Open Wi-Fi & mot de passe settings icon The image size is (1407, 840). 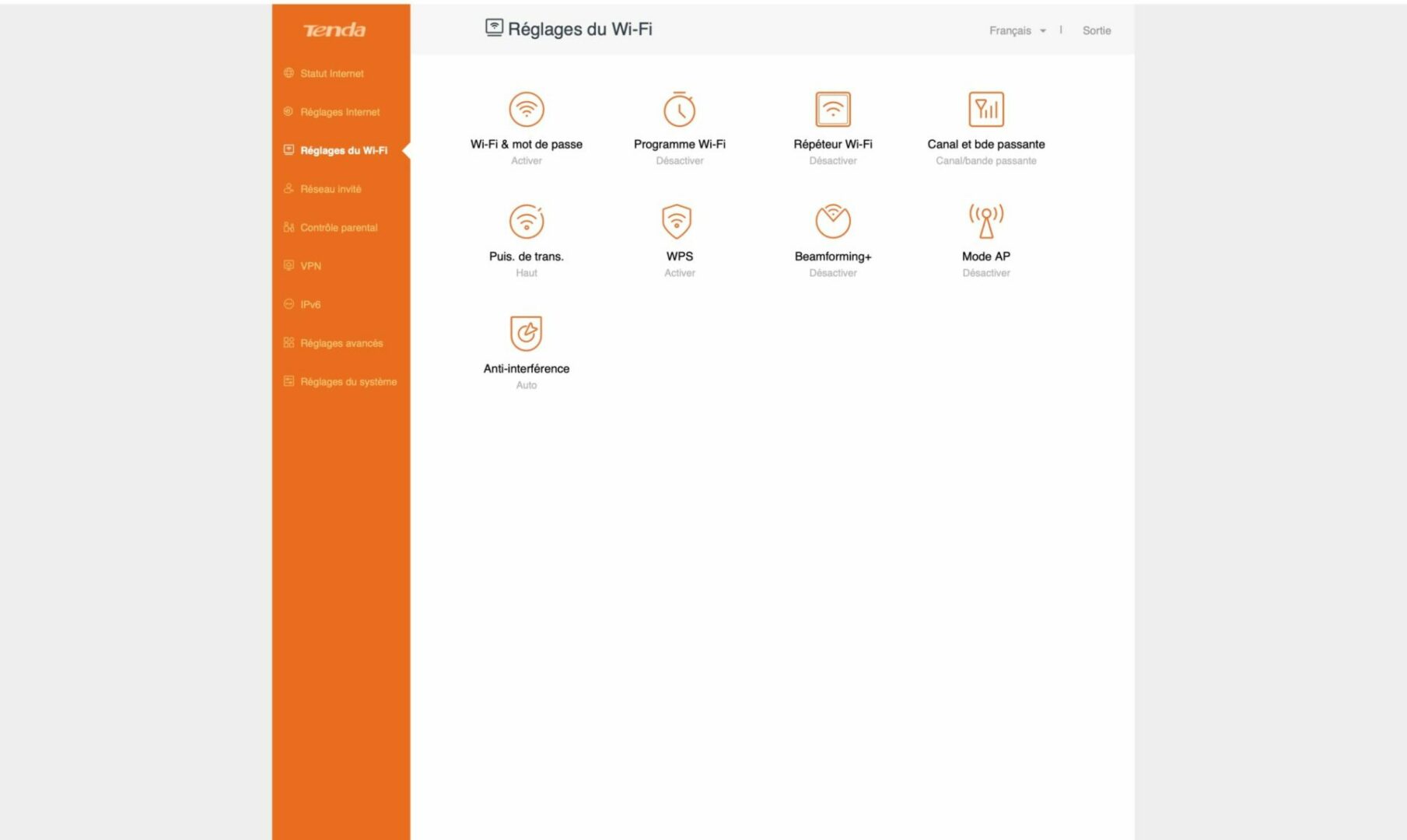point(526,110)
